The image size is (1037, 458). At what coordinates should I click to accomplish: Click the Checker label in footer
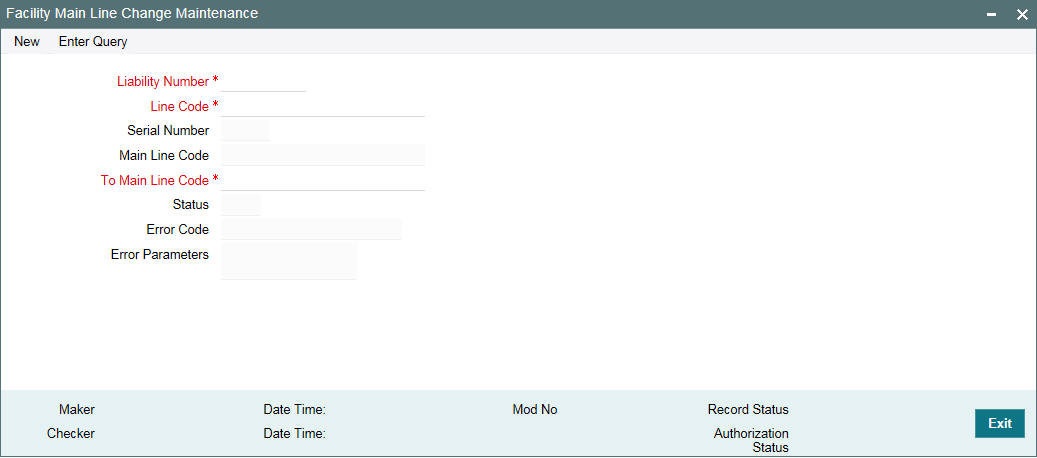pyautogui.click(x=71, y=434)
